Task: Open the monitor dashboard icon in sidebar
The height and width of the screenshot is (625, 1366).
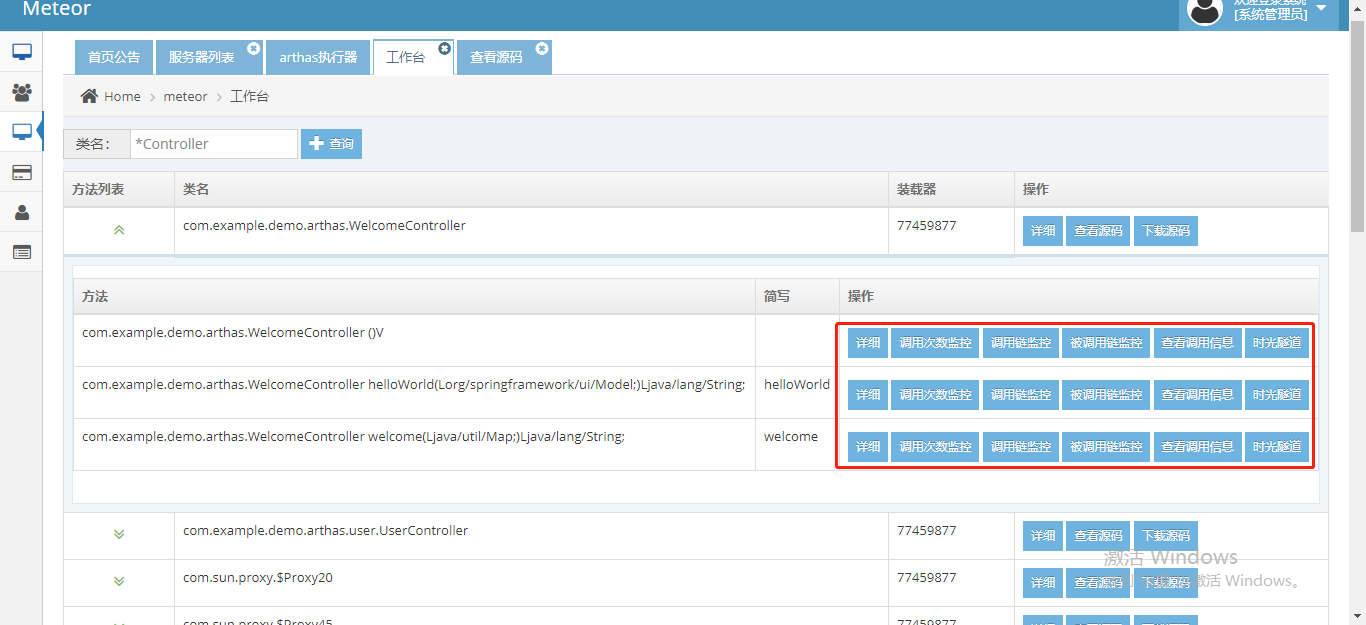Action: click(22, 51)
